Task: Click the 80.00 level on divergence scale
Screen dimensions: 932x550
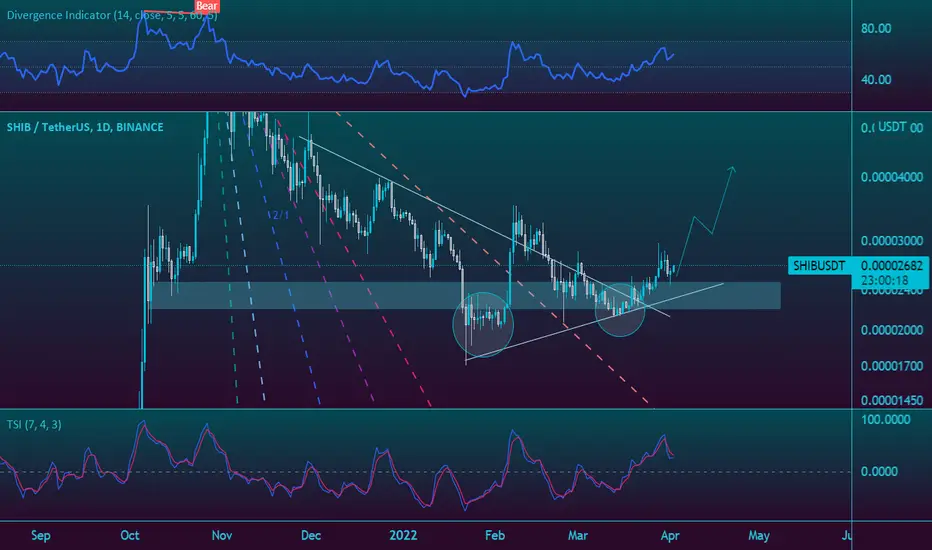Action: click(876, 29)
